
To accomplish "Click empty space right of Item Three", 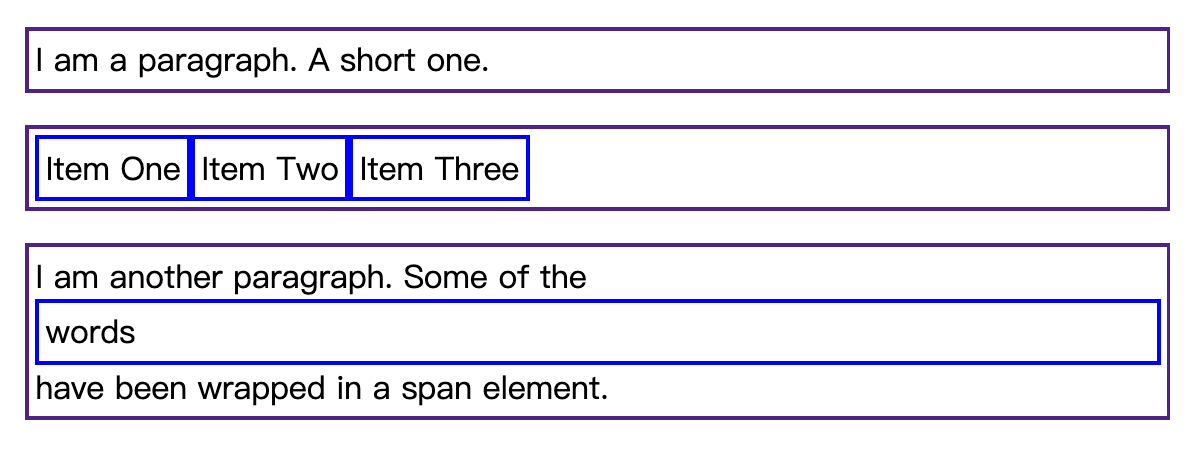I will click(x=847, y=168).
